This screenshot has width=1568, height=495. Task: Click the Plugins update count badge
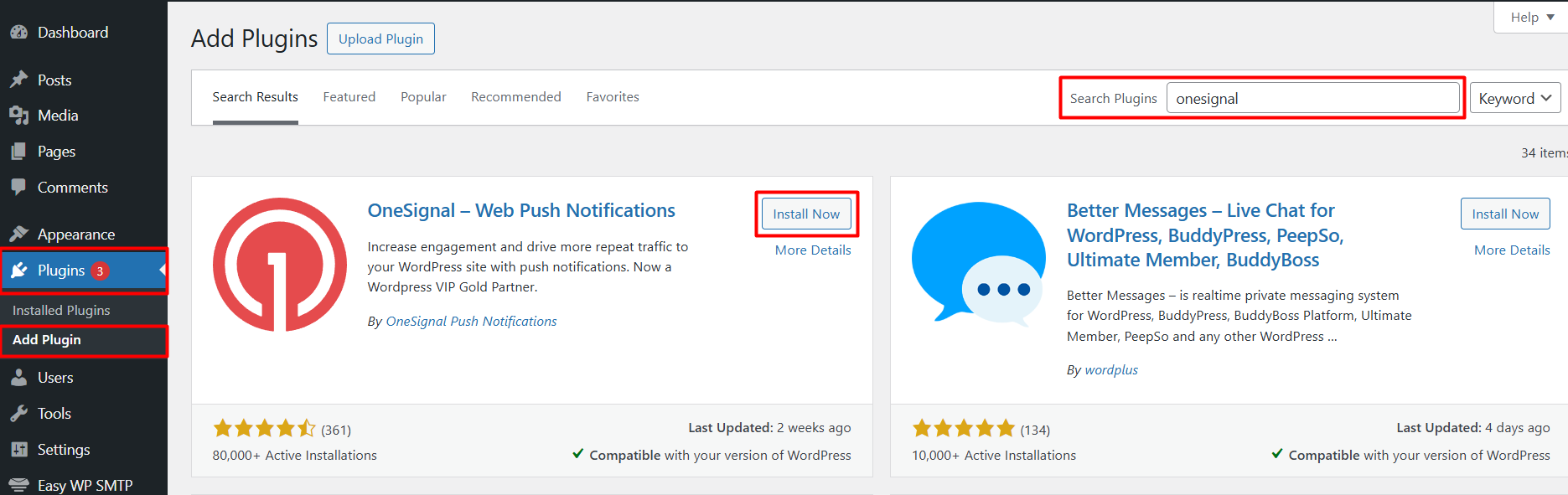coord(100,271)
